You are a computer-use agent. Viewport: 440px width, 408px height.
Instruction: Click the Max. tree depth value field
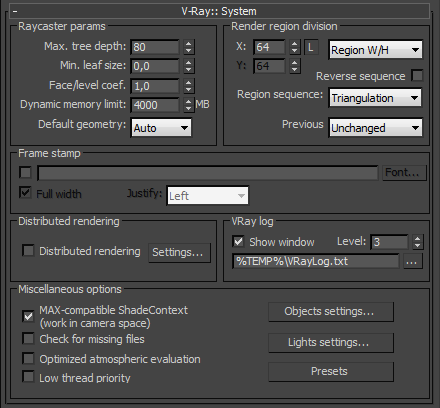click(x=155, y=47)
